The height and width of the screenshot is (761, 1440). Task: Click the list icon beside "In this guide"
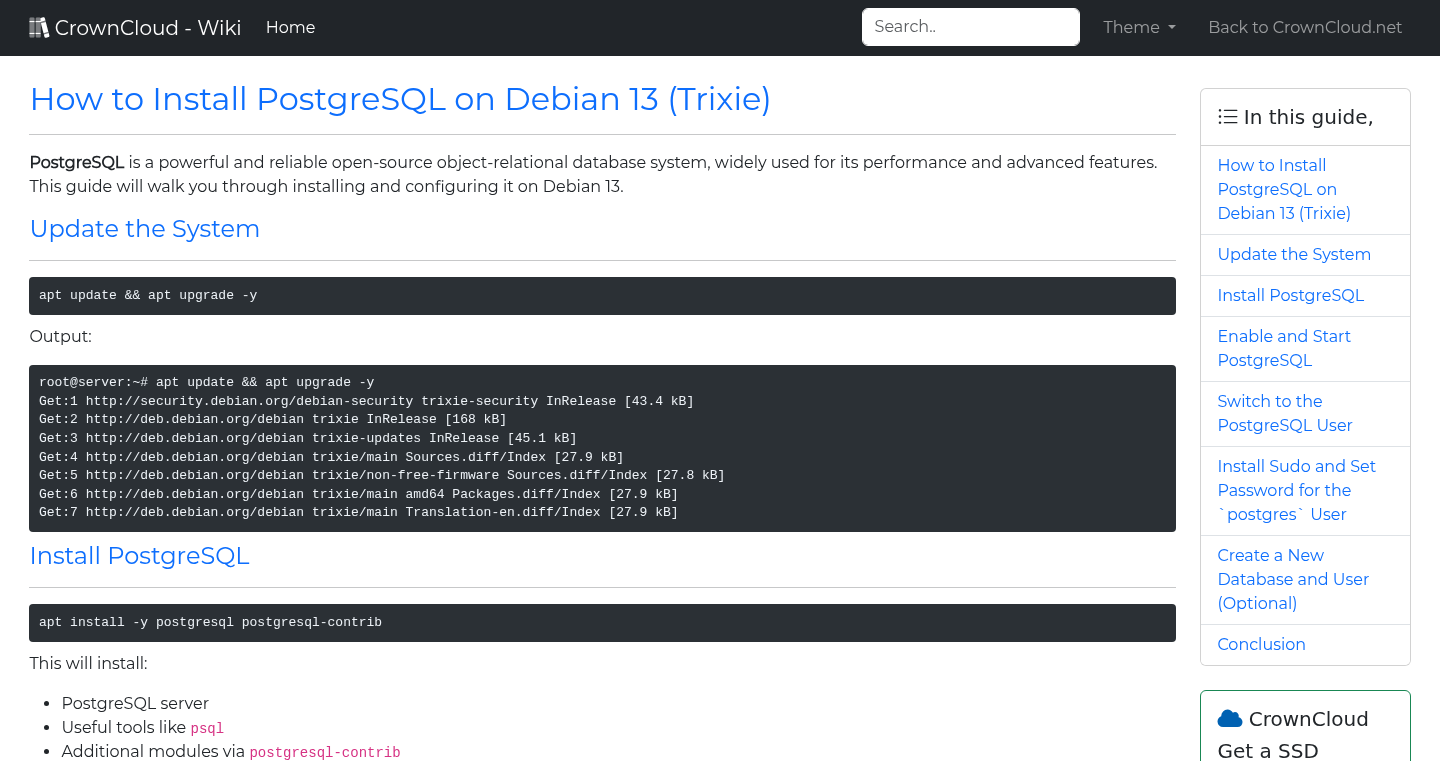pos(1227,116)
